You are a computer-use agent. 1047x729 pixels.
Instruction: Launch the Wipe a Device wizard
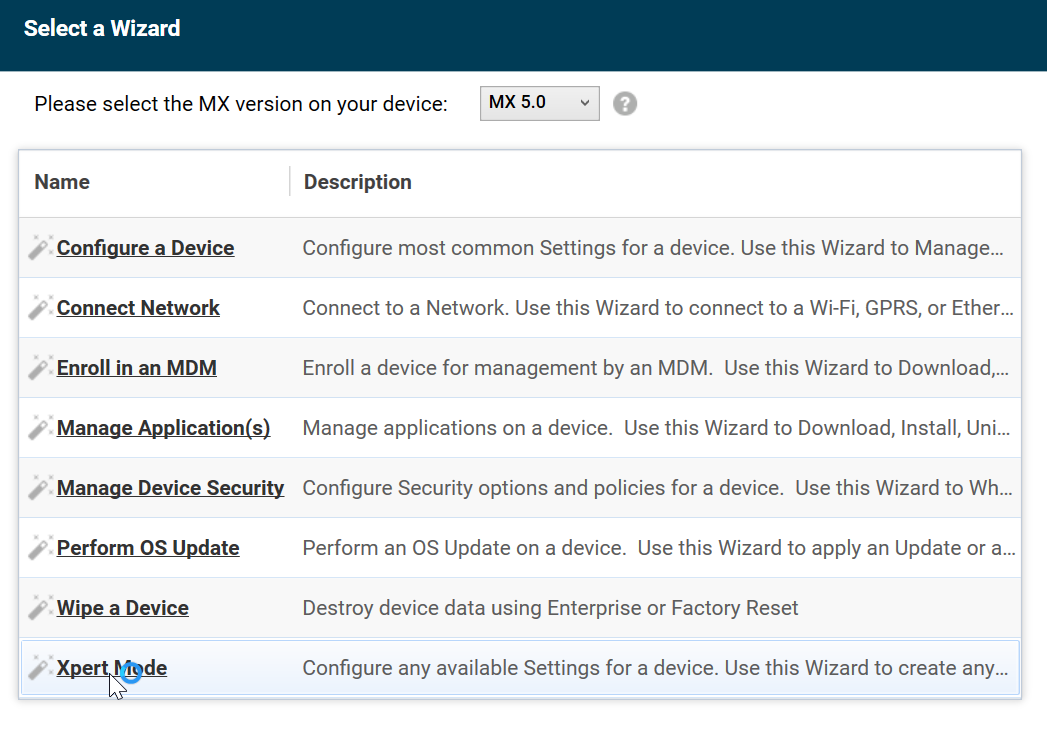pyautogui.click(x=122, y=607)
